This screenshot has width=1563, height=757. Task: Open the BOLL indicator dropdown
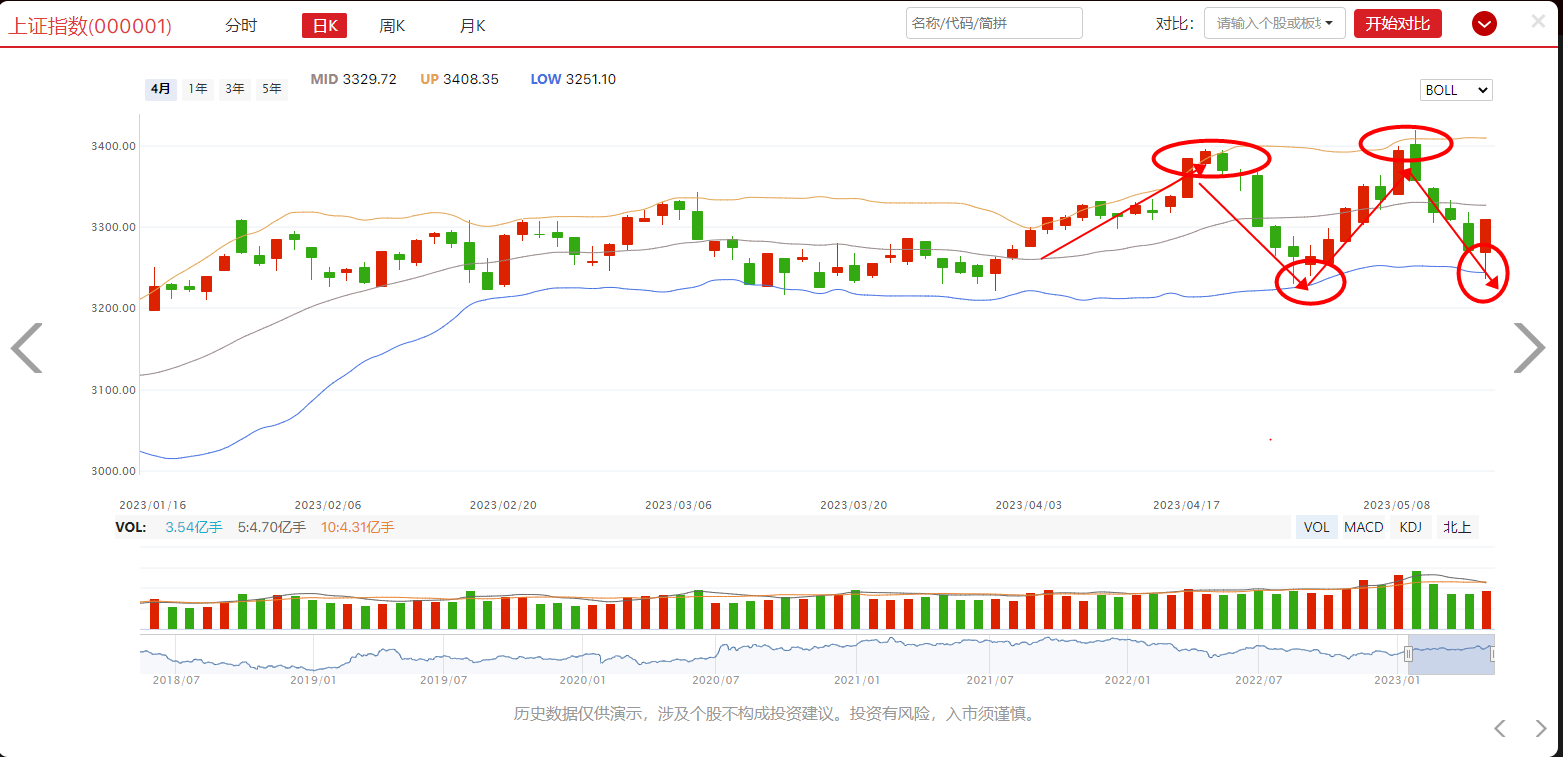1456,90
